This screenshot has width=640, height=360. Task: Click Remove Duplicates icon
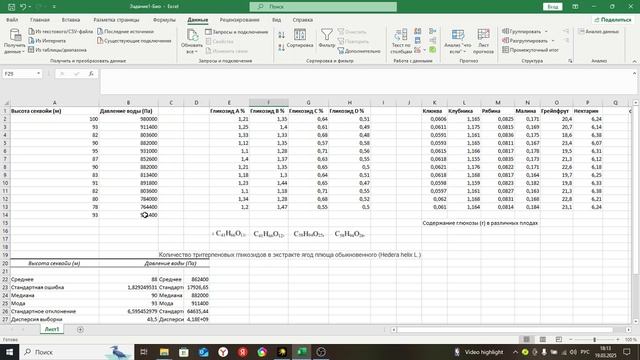tap(418, 40)
